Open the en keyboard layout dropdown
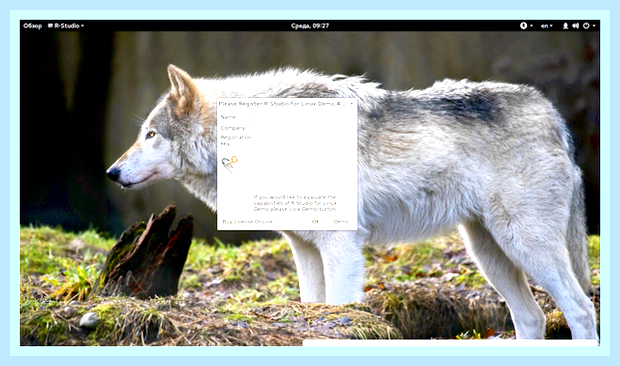Image resolution: width=620 pixels, height=366 pixels. tap(546, 26)
